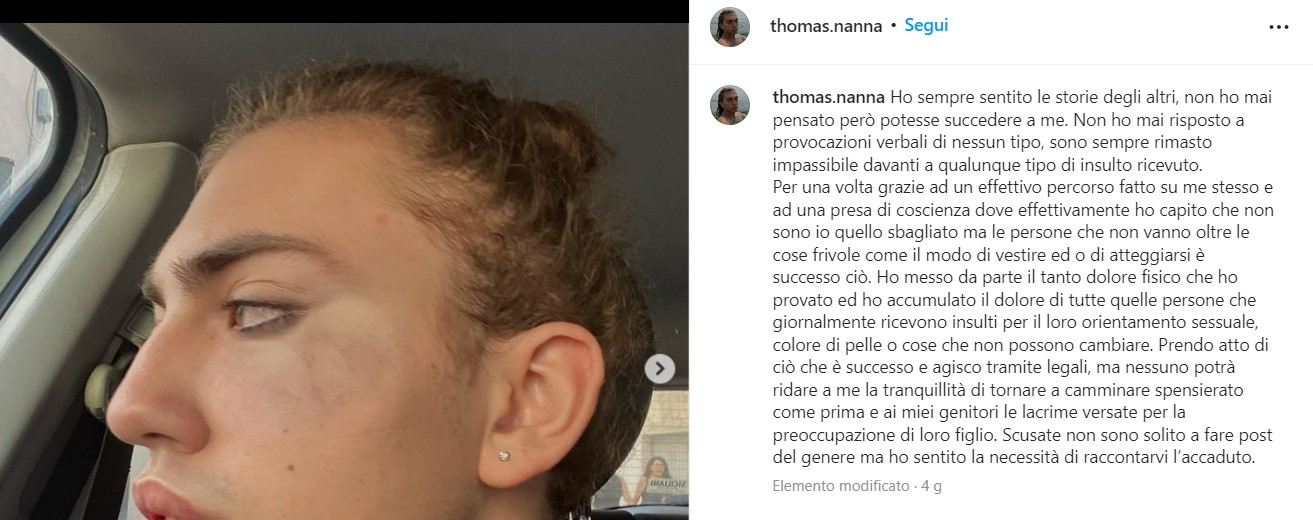Image resolution: width=1313 pixels, height=520 pixels.
Task: Click the woman visible through car window
Action: (655, 480)
